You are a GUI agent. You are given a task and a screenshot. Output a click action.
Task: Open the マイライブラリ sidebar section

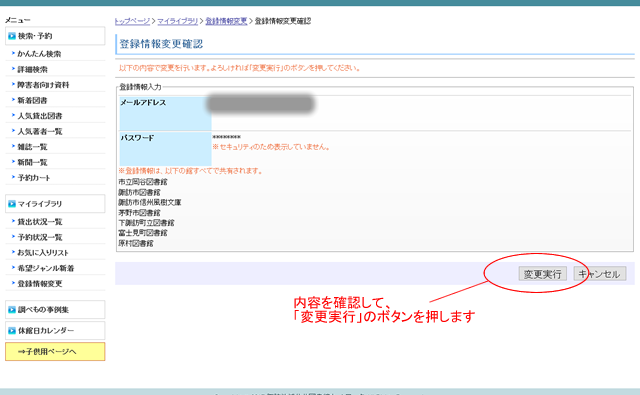[55, 204]
